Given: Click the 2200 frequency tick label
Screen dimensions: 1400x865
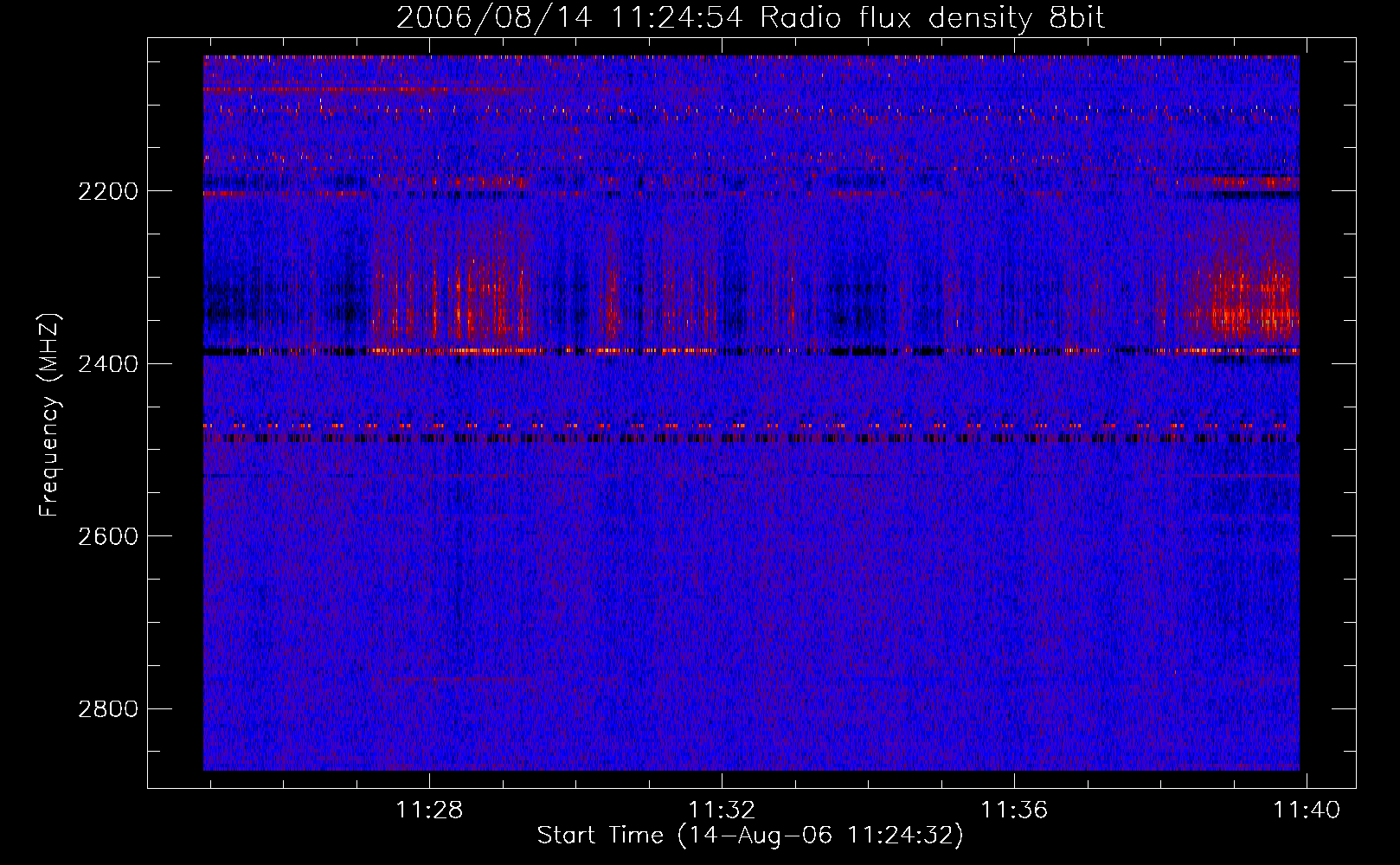Looking at the screenshot, I should (107, 191).
